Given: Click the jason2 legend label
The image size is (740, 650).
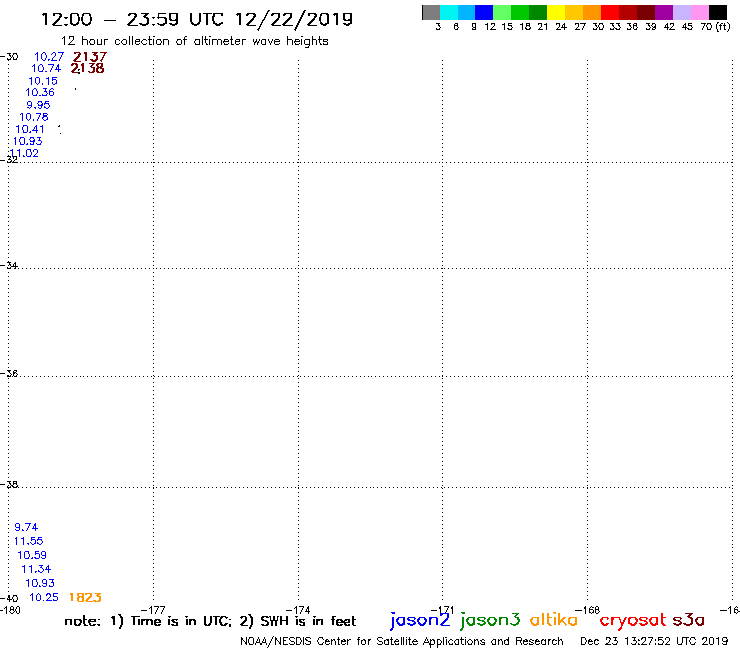Looking at the screenshot, I should coord(420,620).
